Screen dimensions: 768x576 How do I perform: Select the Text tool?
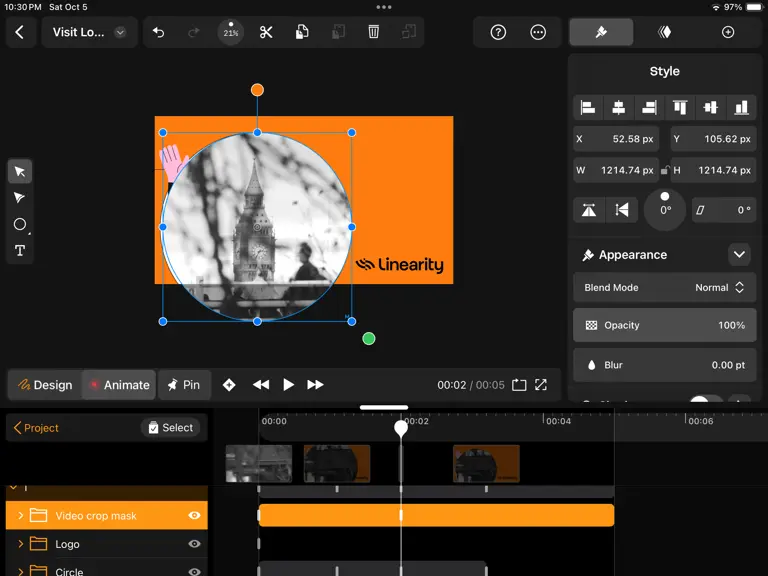pos(20,251)
